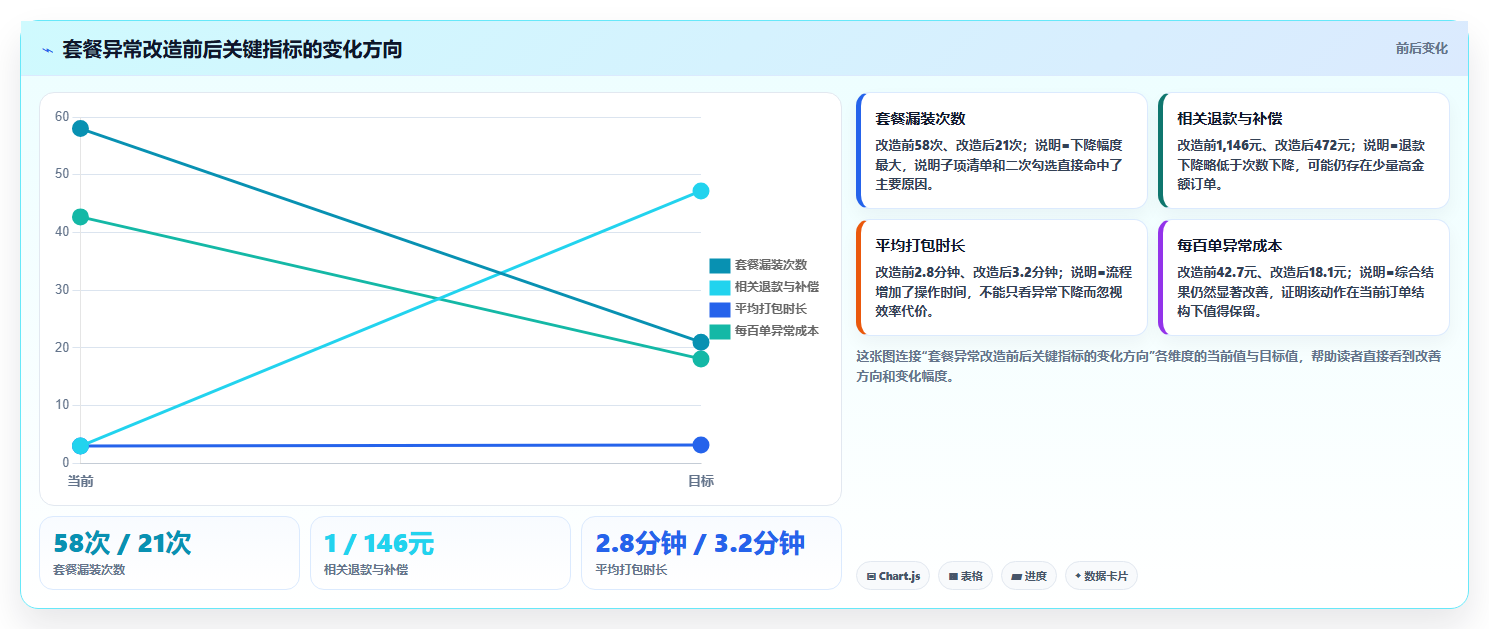Toggle 平均打包时长 legend color box
Image resolution: width=1489 pixels, height=629 pixels.
point(720,309)
